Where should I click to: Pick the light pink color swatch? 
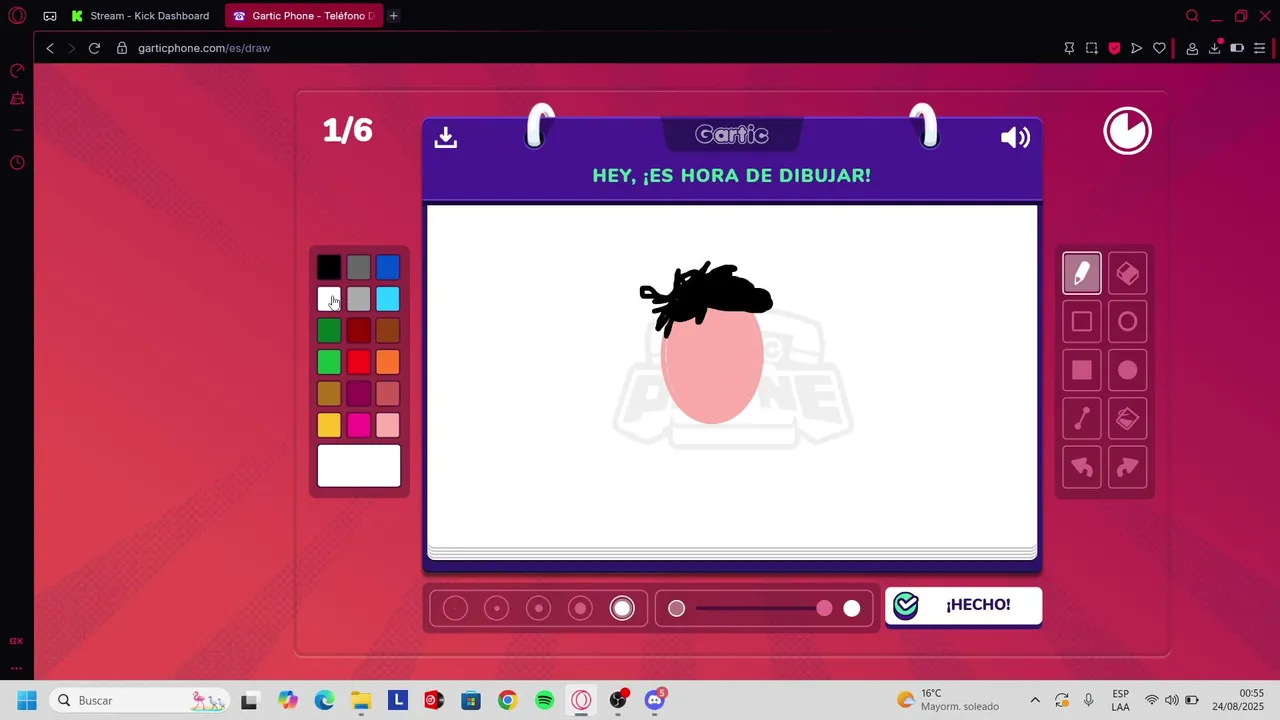point(388,425)
